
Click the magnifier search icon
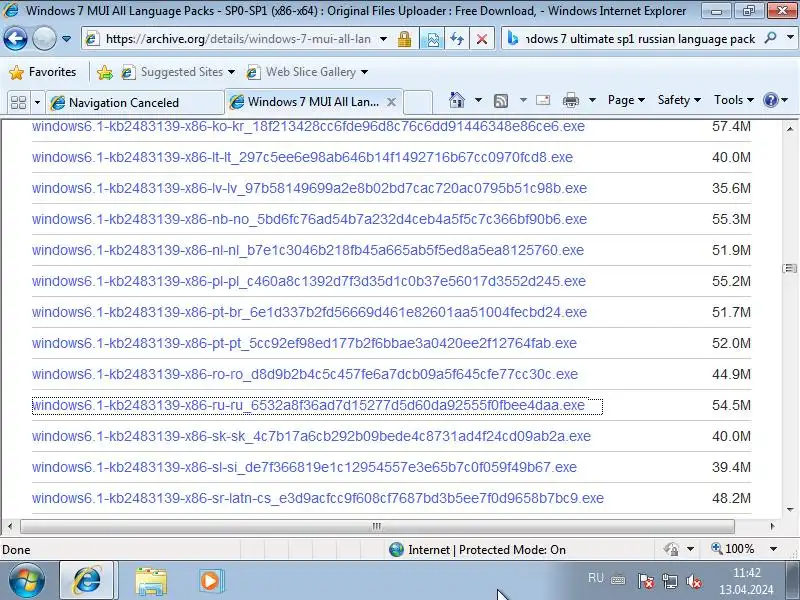[x=770, y=38]
